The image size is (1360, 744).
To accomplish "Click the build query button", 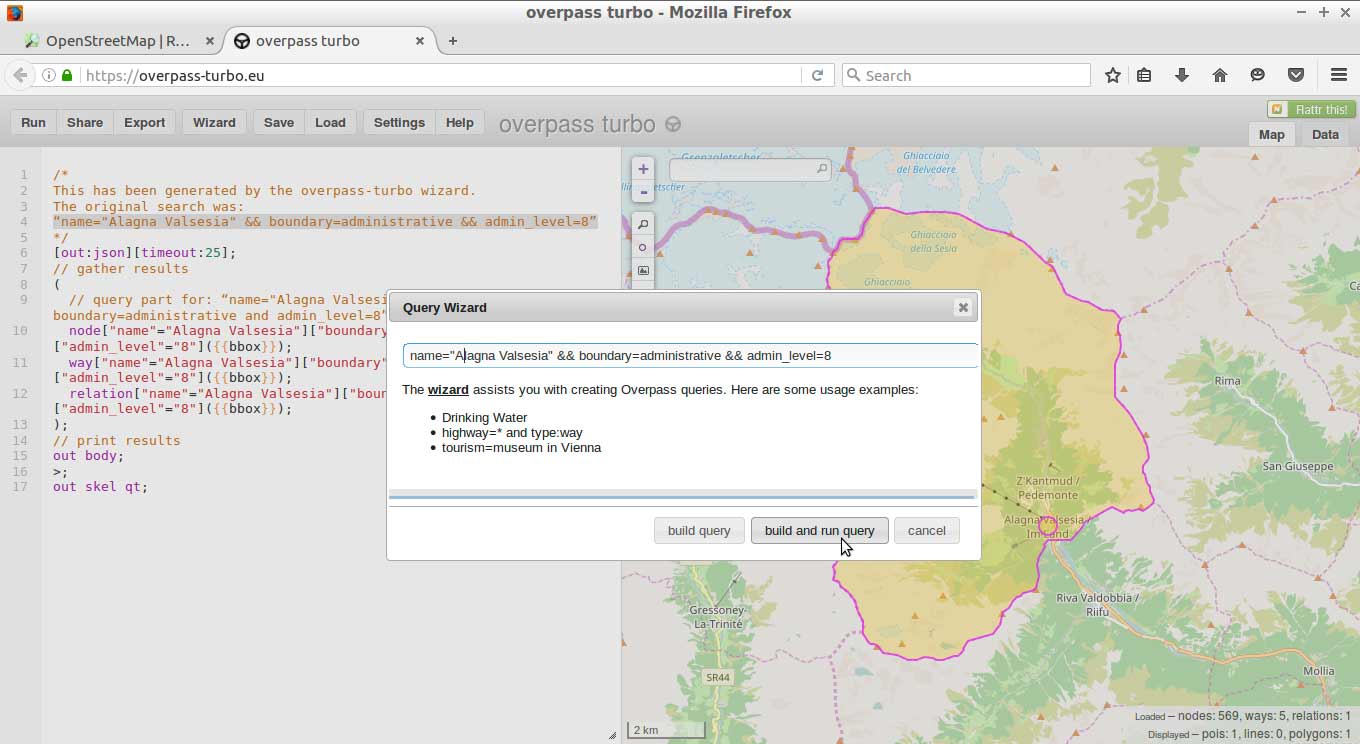I will point(699,530).
